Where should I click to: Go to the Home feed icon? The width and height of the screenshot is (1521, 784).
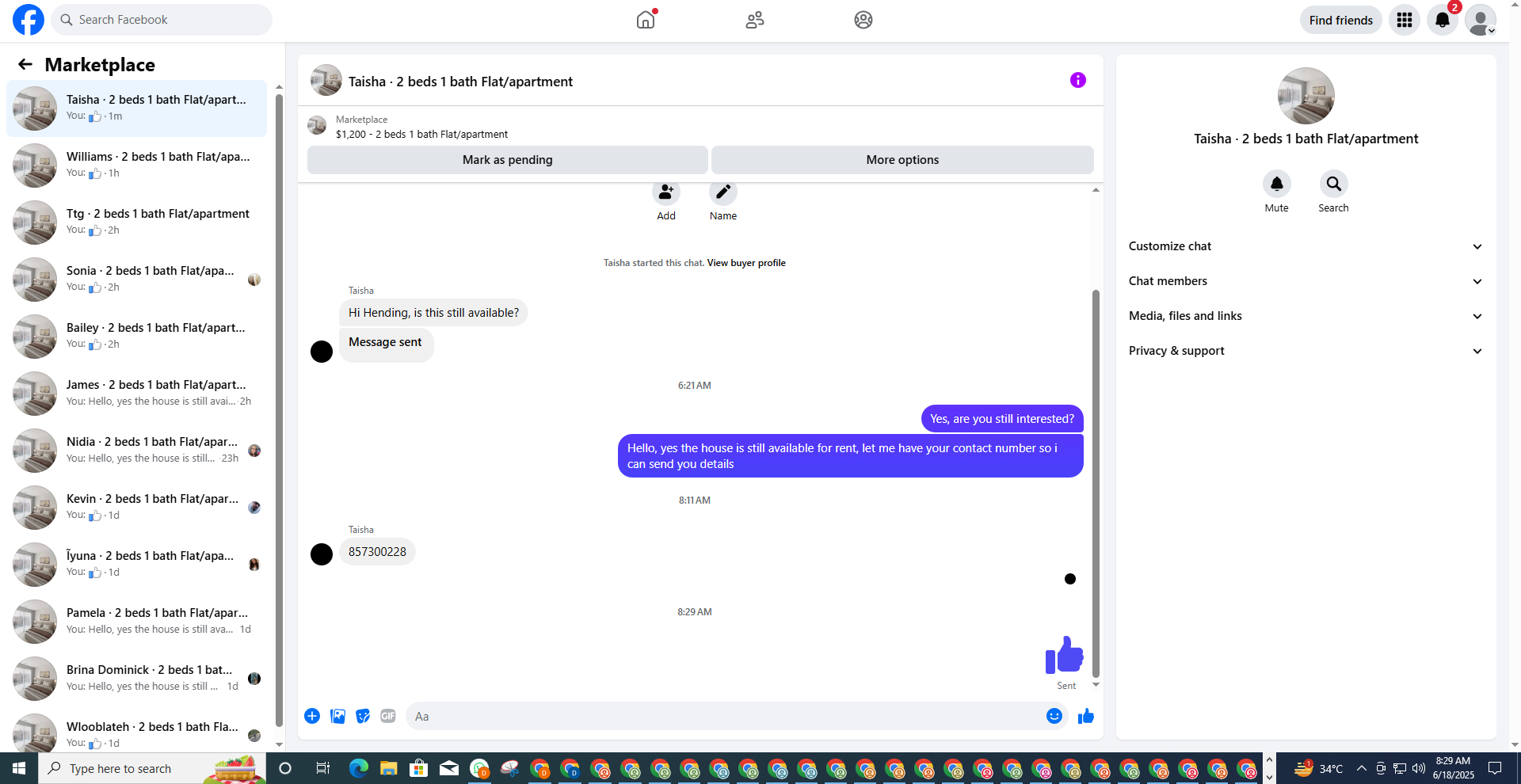pos(646,20)
